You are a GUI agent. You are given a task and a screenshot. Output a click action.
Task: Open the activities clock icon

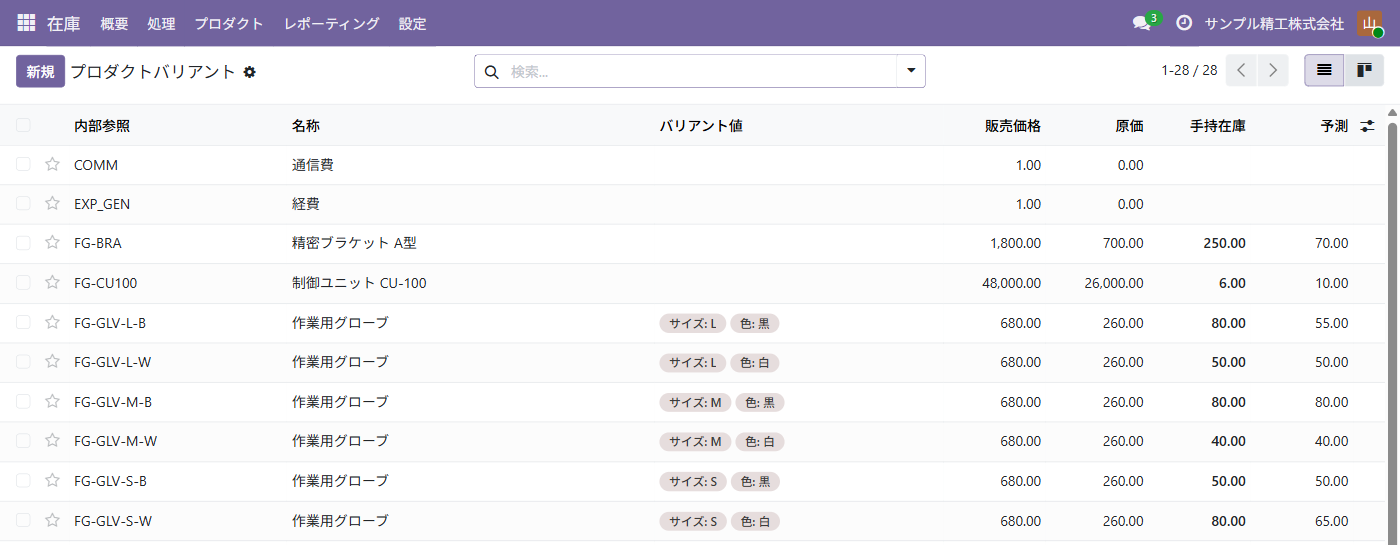tap(1184, 22)
